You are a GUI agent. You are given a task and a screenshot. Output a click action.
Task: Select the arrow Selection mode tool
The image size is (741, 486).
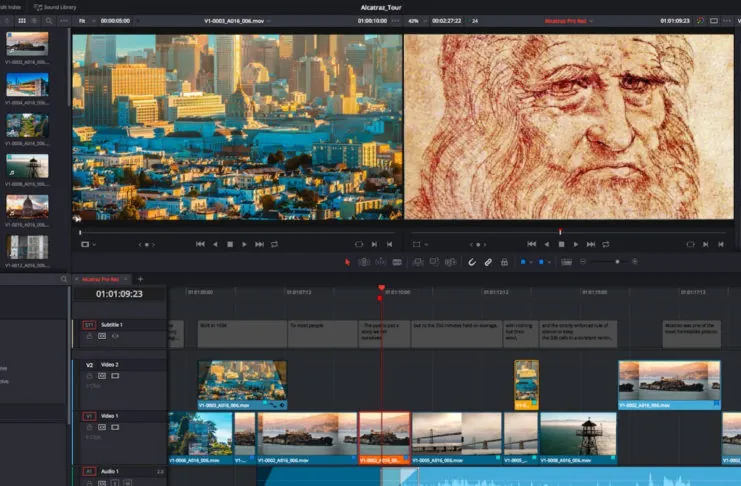coord(348,262)
